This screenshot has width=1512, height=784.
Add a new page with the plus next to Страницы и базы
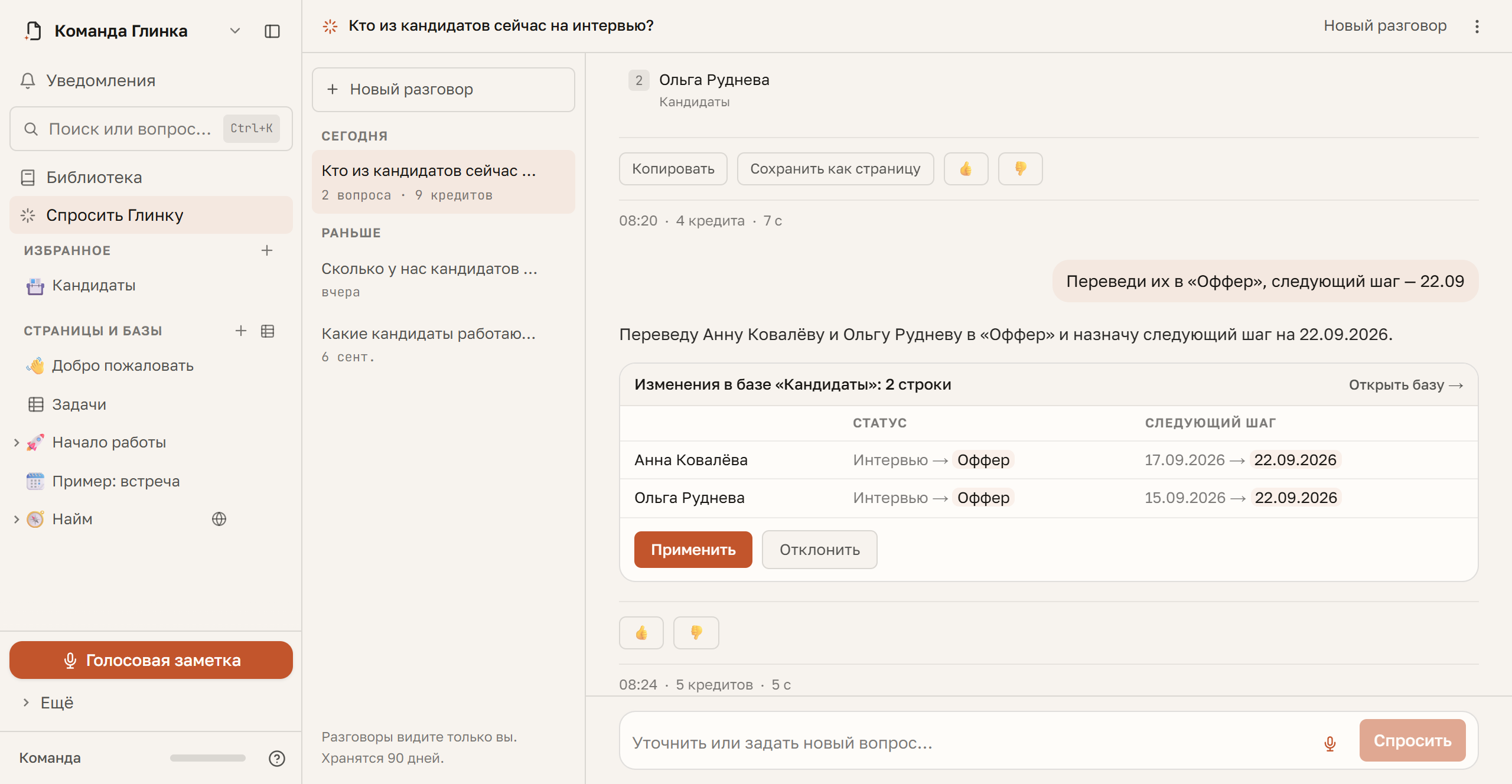click(x=241, y=331)
